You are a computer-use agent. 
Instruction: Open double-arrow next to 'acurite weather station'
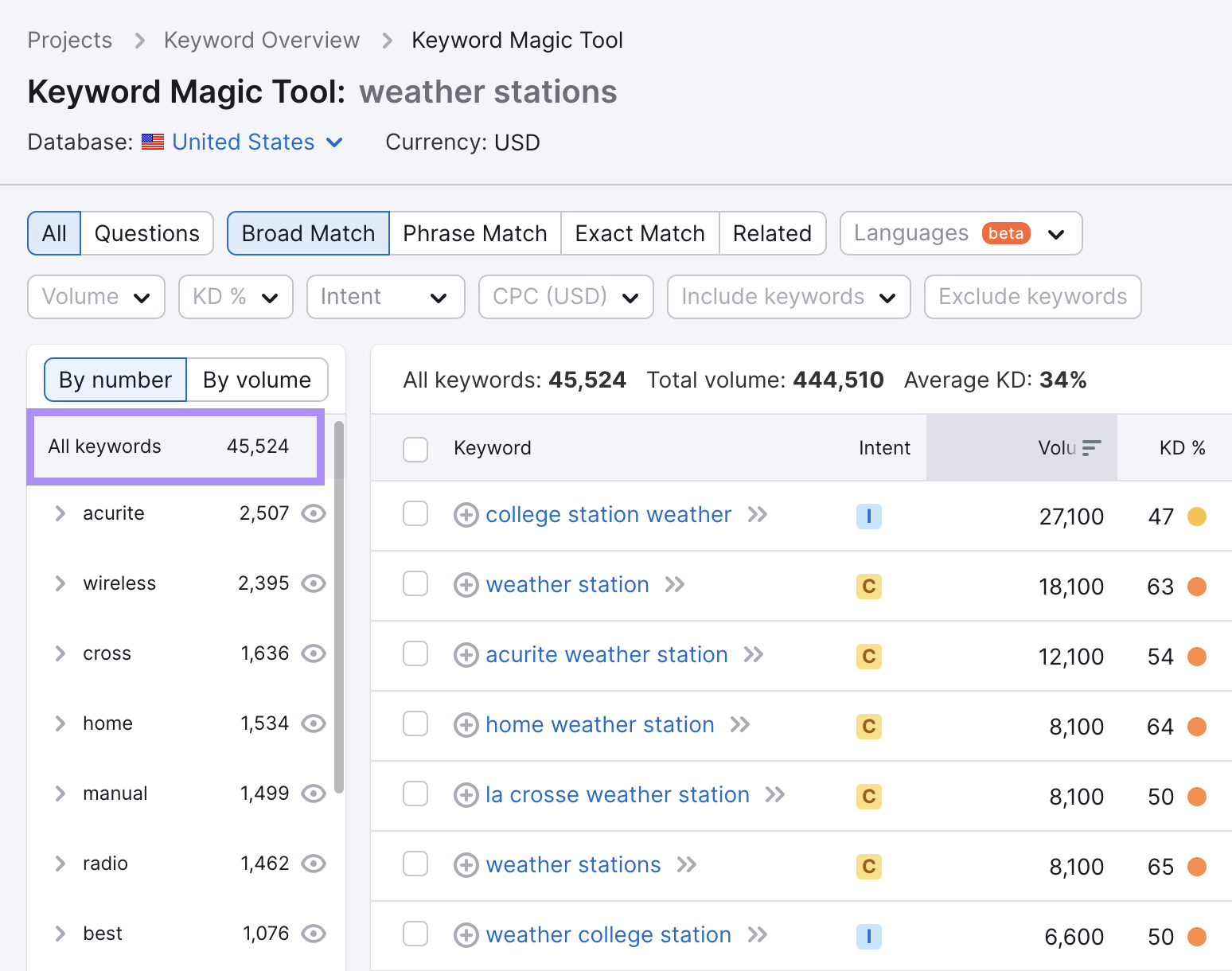pyautogui.click(x=754, y=655)
